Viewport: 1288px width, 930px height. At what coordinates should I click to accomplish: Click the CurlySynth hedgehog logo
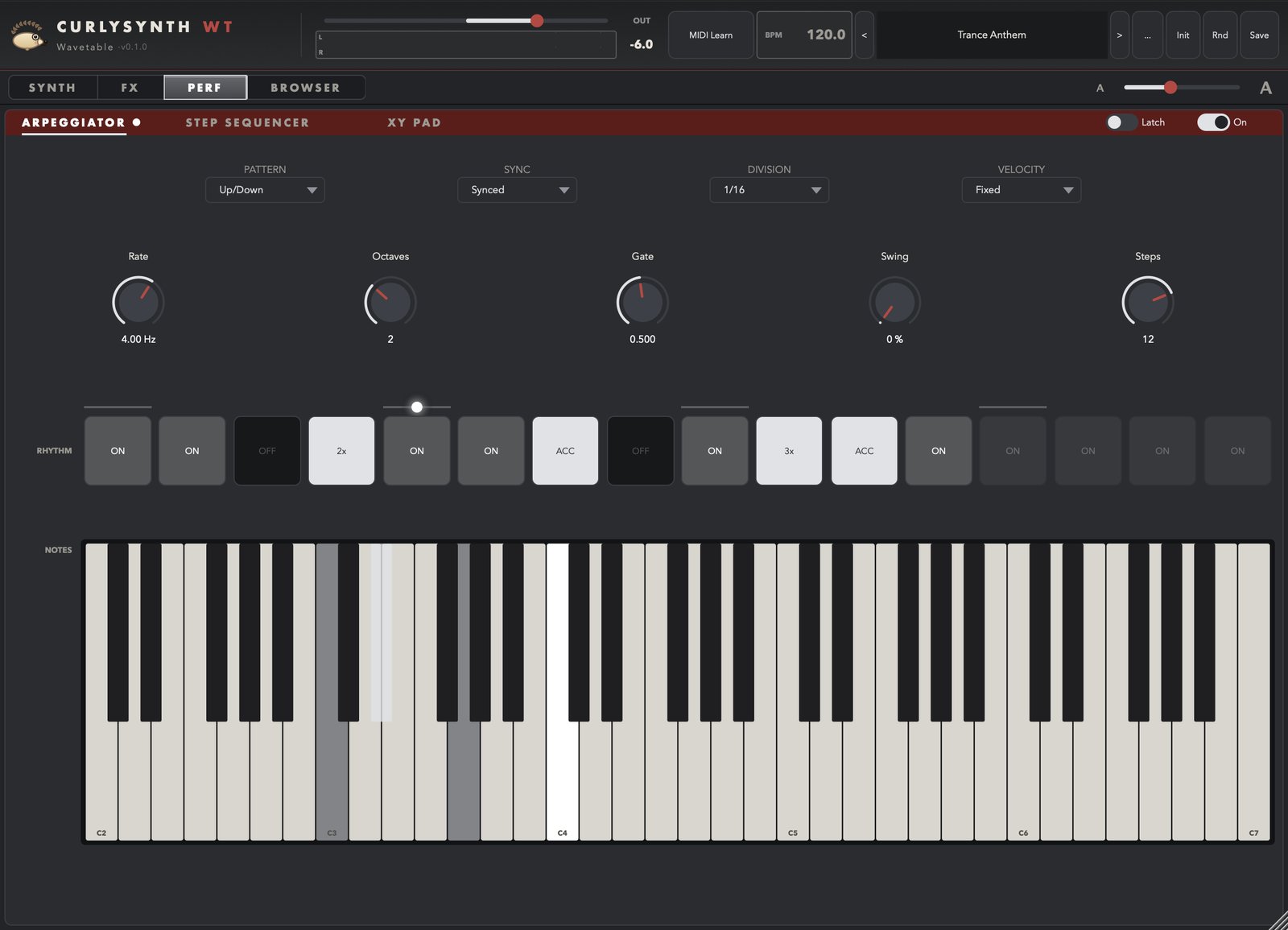28,35
